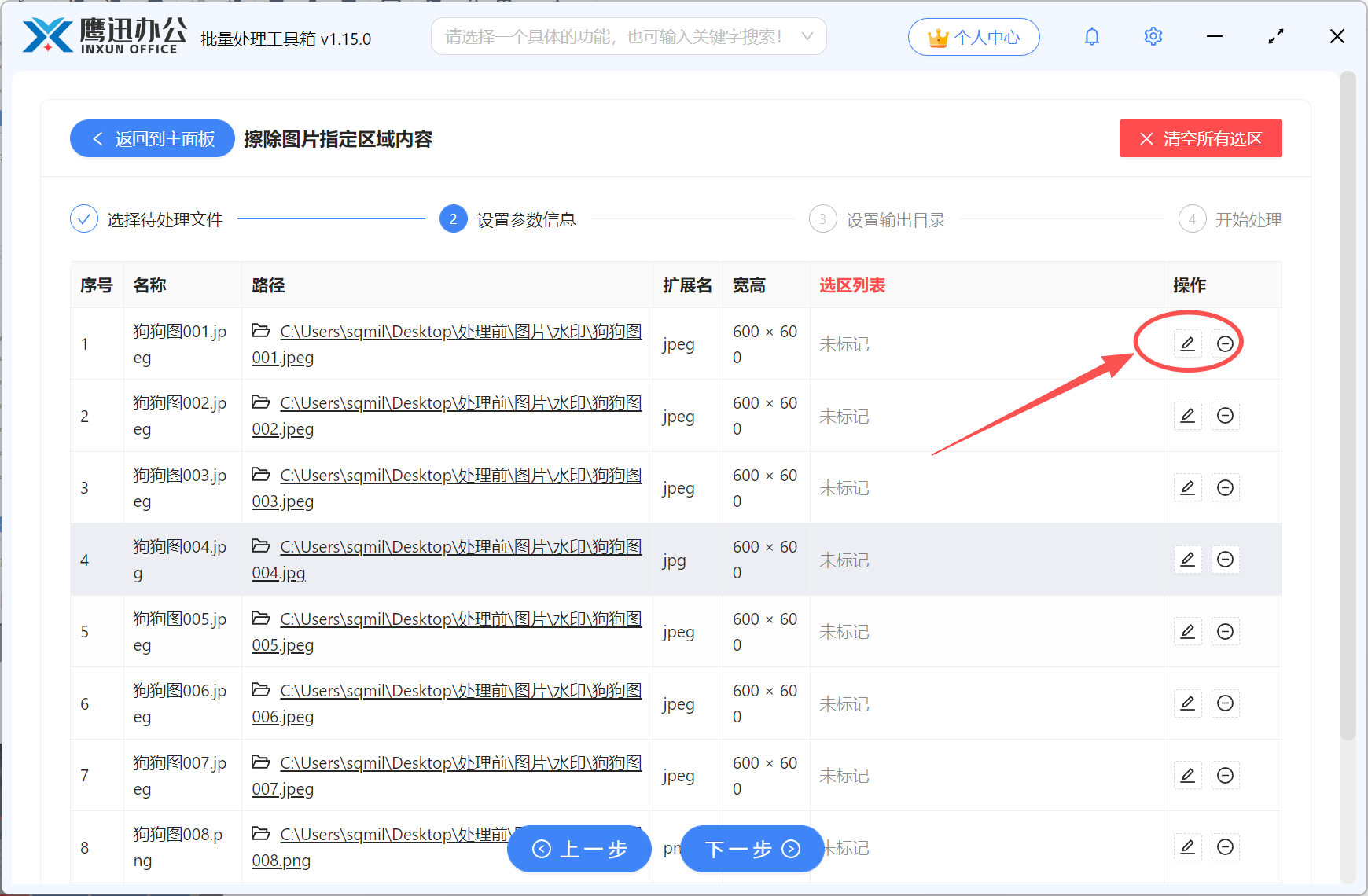Edit selection area for 狗狗图006.jpeg

(x=1187, y=703)
